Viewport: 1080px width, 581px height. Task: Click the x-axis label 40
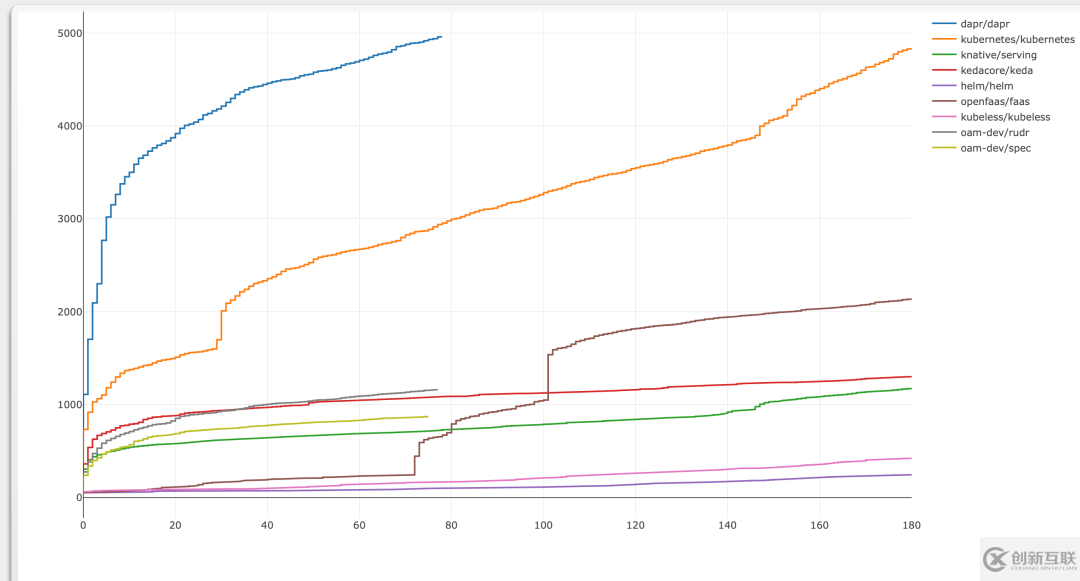[267, 525]
